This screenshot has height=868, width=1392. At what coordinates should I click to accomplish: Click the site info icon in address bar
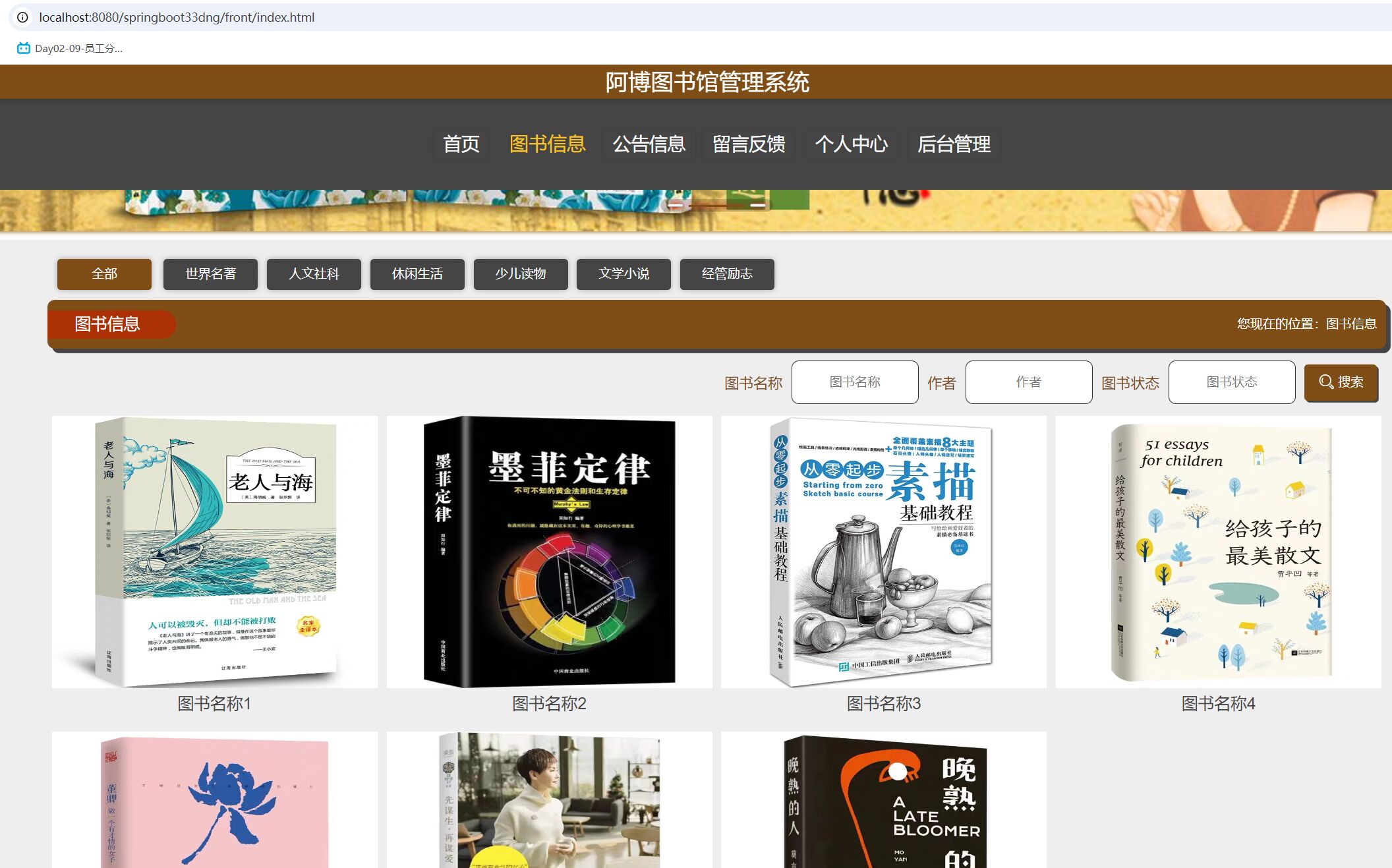pos(22,17)
